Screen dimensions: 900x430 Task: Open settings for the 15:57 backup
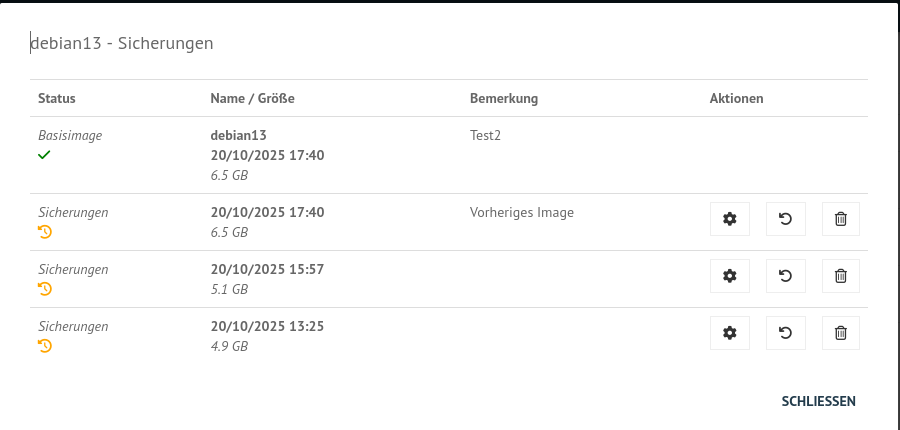pyautogui.click(x=729, y=276)
